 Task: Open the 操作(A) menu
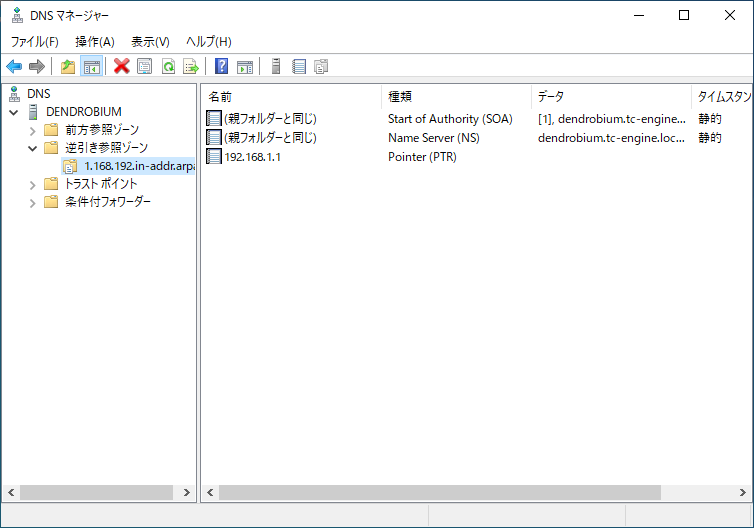[95, 42]
